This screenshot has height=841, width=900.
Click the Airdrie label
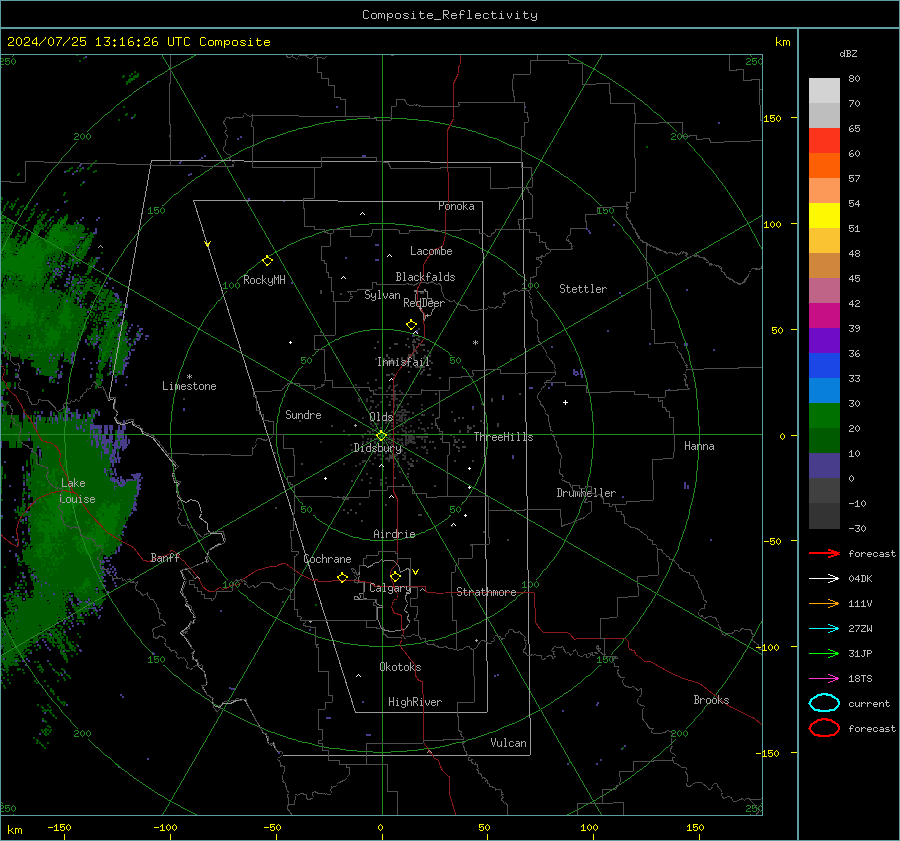[394, 534]
